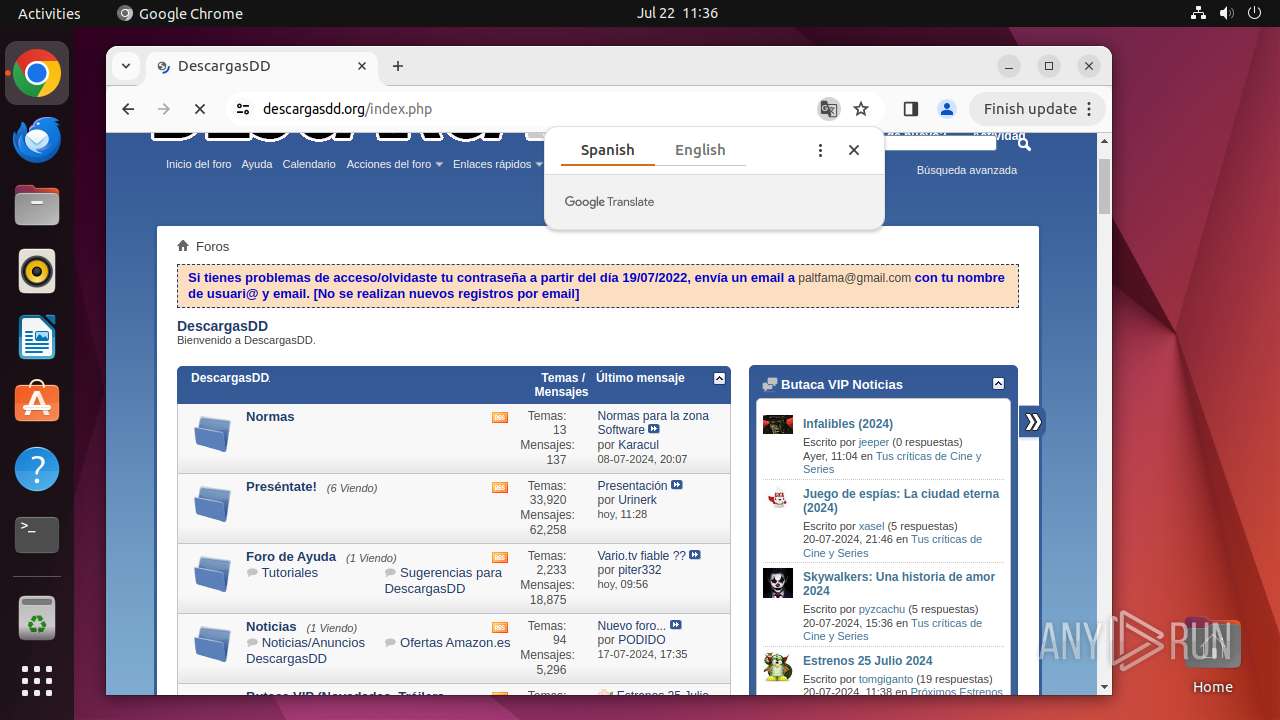1280x720 pixels.
Task: Collapse the DescargasDD forum category
Action: 719,379
